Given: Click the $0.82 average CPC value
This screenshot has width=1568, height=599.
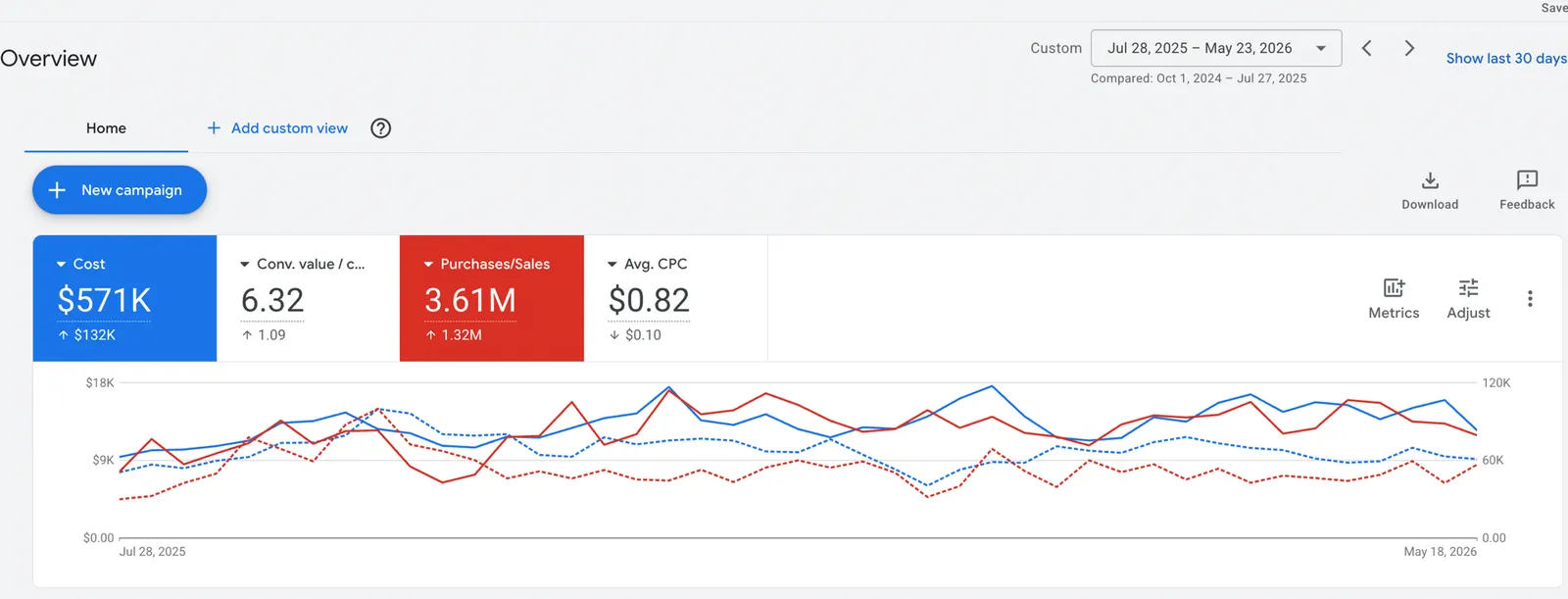Looking at the screenshot, I should [x=649, y=300].
